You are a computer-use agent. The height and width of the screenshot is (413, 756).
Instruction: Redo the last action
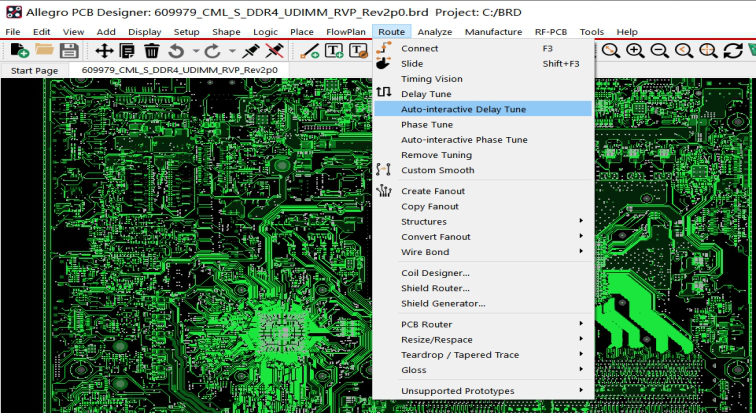[x=212, y=51]
